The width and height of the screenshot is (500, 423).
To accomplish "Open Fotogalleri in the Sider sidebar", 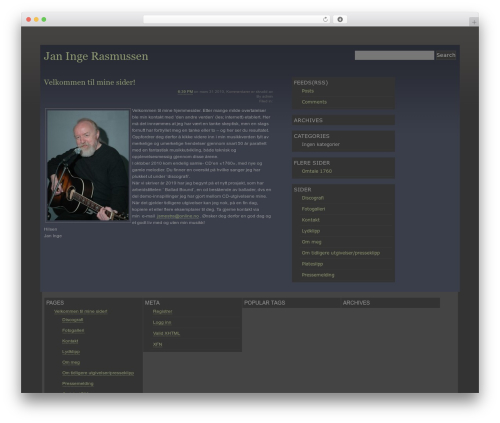I will [313, 209].
